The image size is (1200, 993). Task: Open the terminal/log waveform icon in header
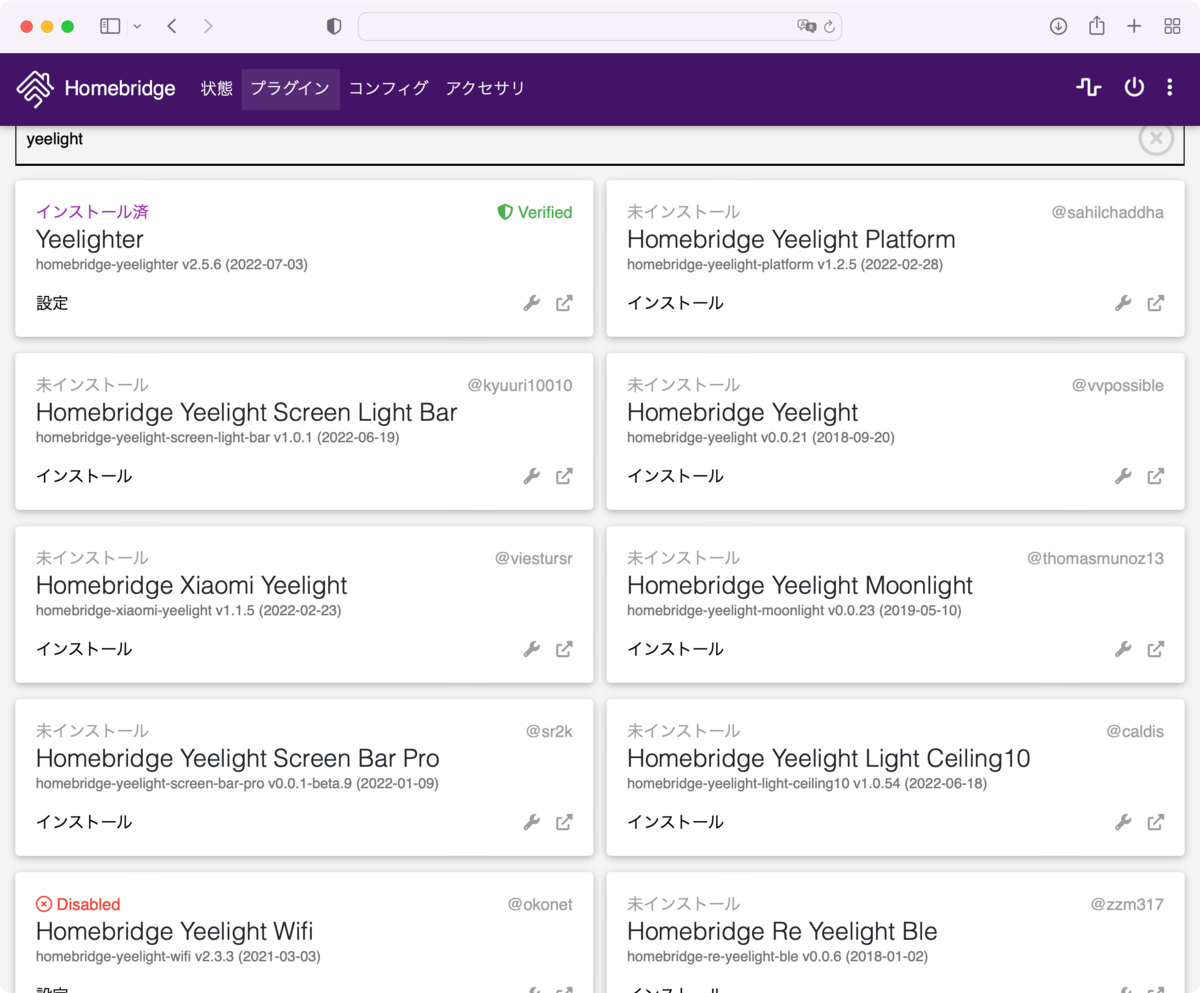1089,88
